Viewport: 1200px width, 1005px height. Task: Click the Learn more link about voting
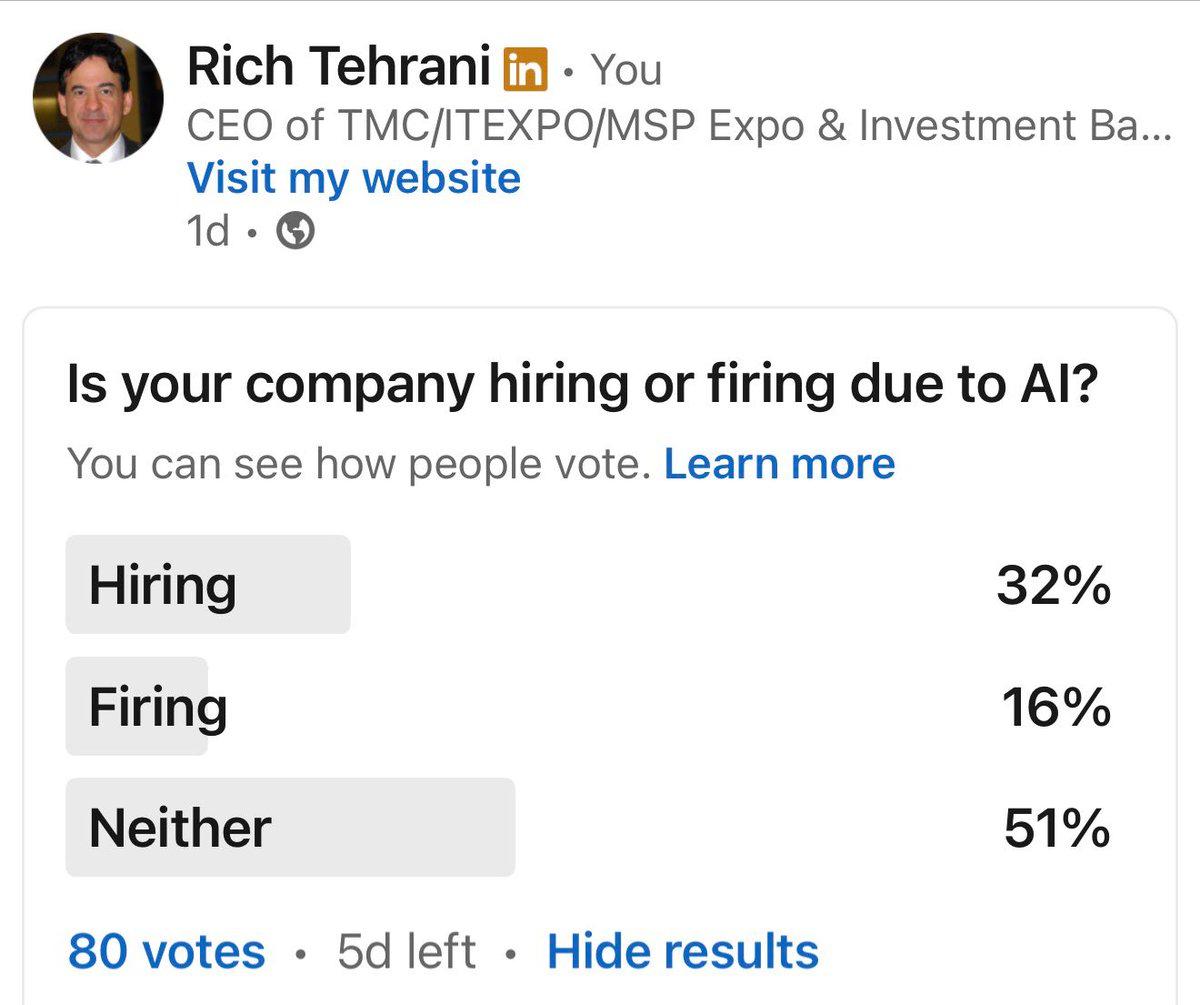coord(779,462)
